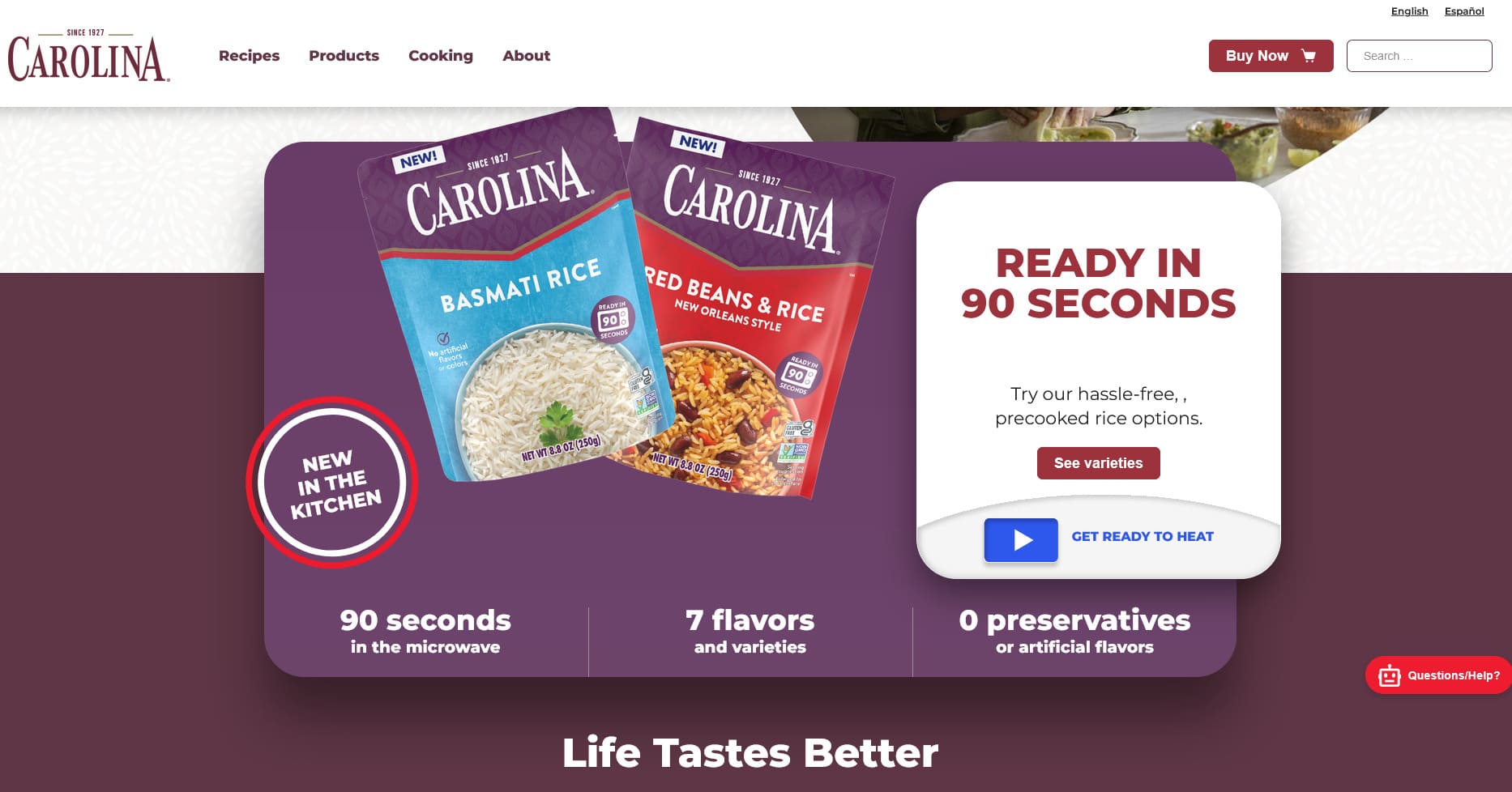Click the Carolina logo in header
Image resolution: width=1512 pixels, height=792 pixels.
click(88, 56)
